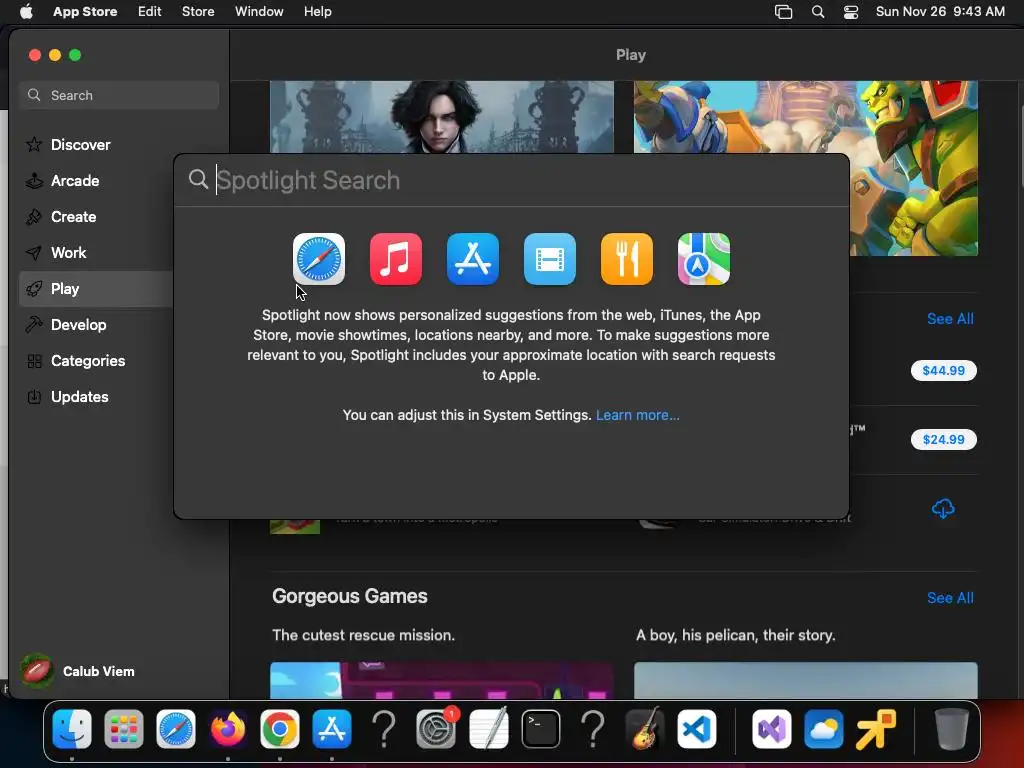This screenshot has height=768, width=1024.
Task: Click the App Store sidebar Search field
Action: [x=119, y=95]
